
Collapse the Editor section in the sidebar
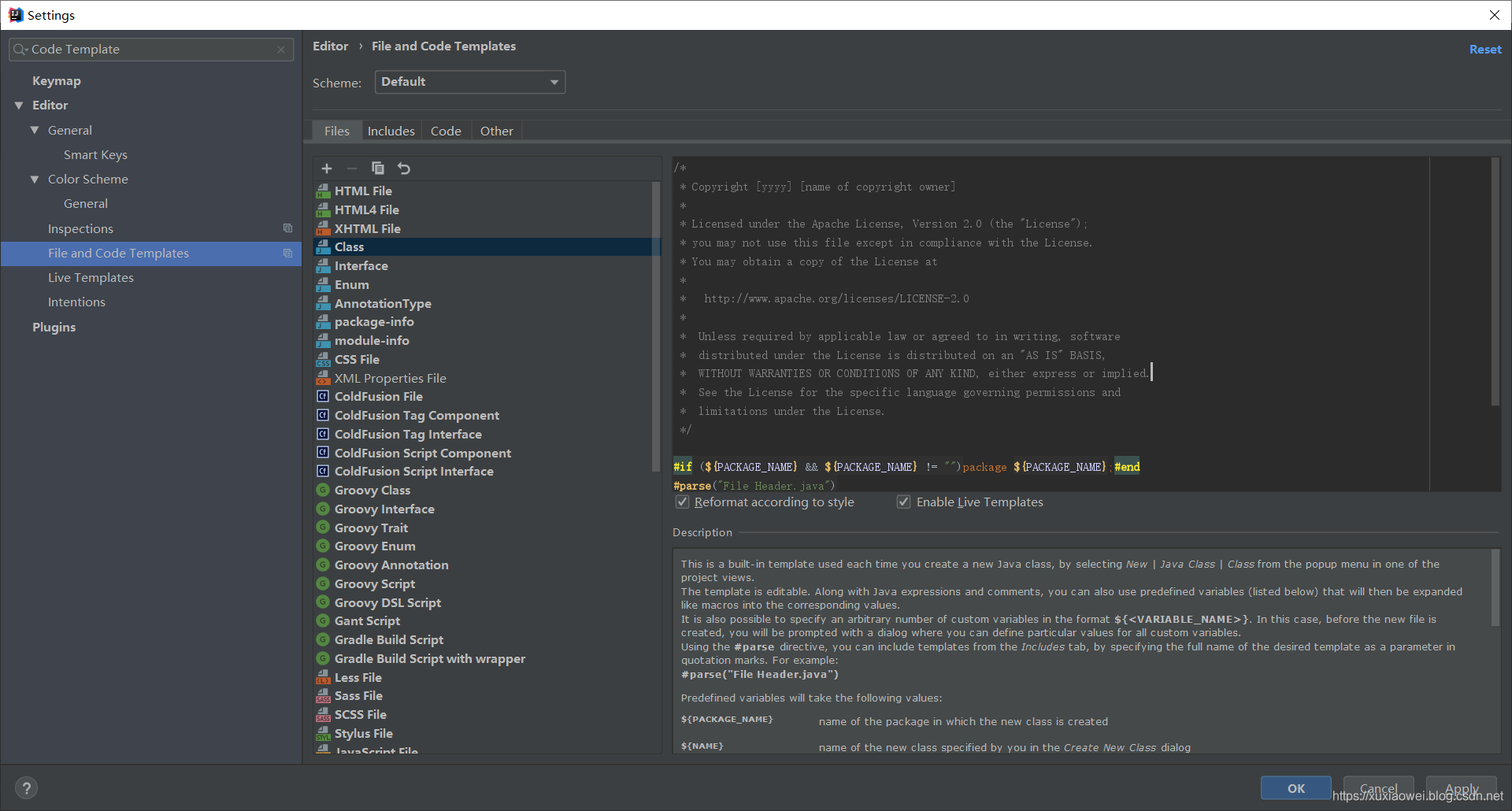tap(18, 105)
